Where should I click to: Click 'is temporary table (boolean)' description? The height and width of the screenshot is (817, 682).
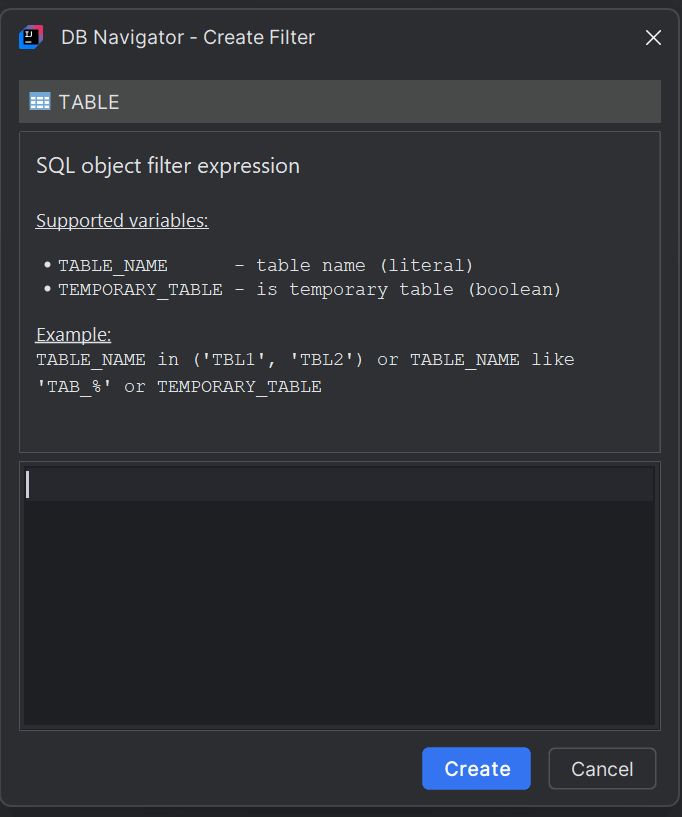click(408, 290)
